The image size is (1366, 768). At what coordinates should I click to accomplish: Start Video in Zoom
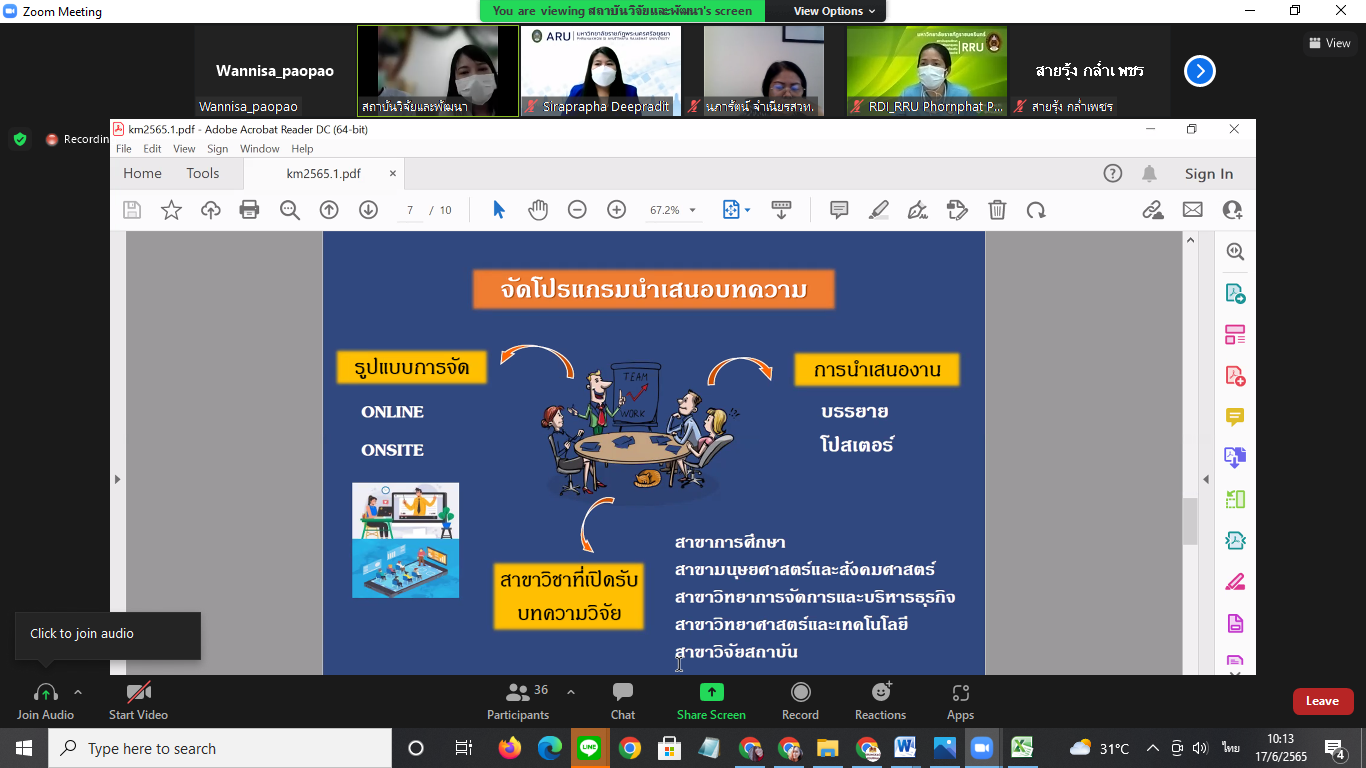tap(138, 701)
